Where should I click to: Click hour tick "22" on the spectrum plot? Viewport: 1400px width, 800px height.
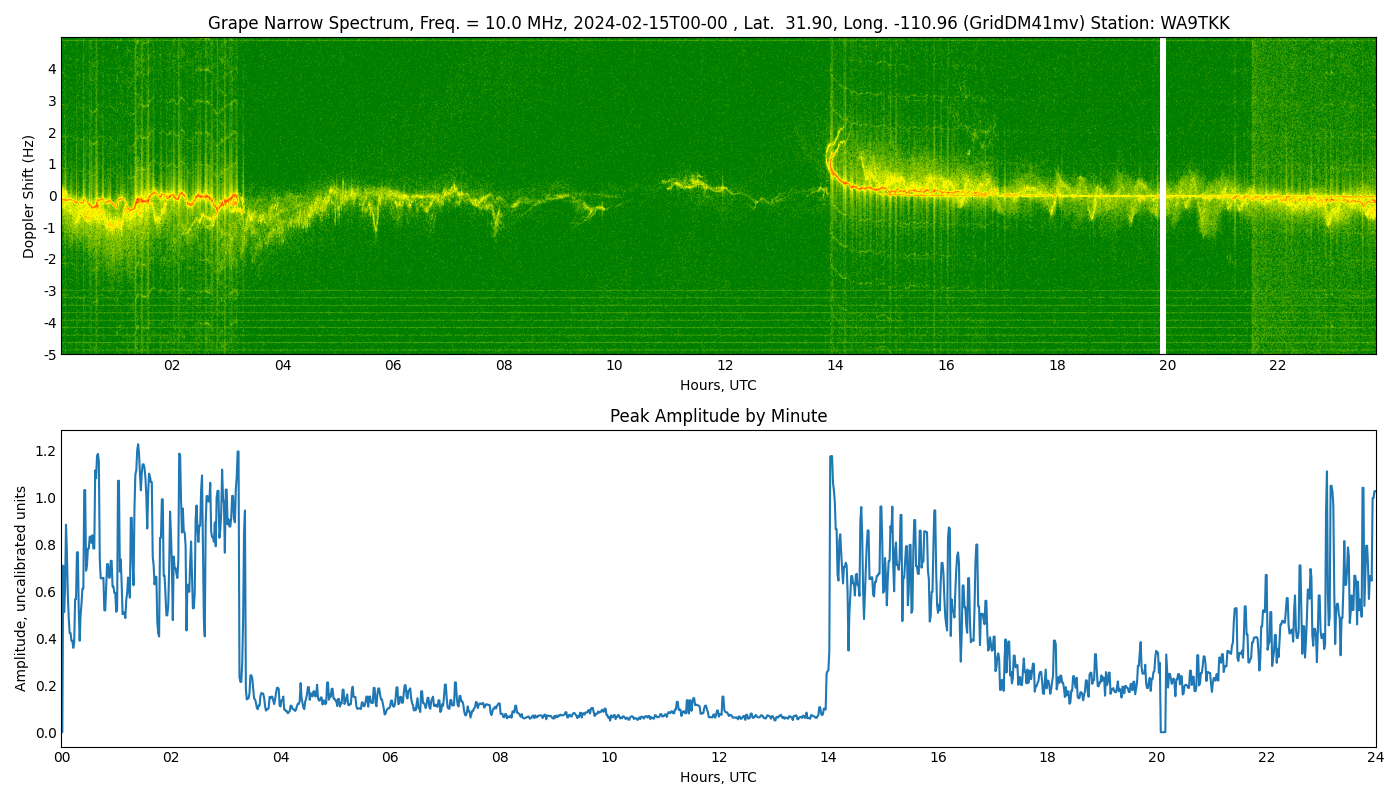[x=1278, y=365]
